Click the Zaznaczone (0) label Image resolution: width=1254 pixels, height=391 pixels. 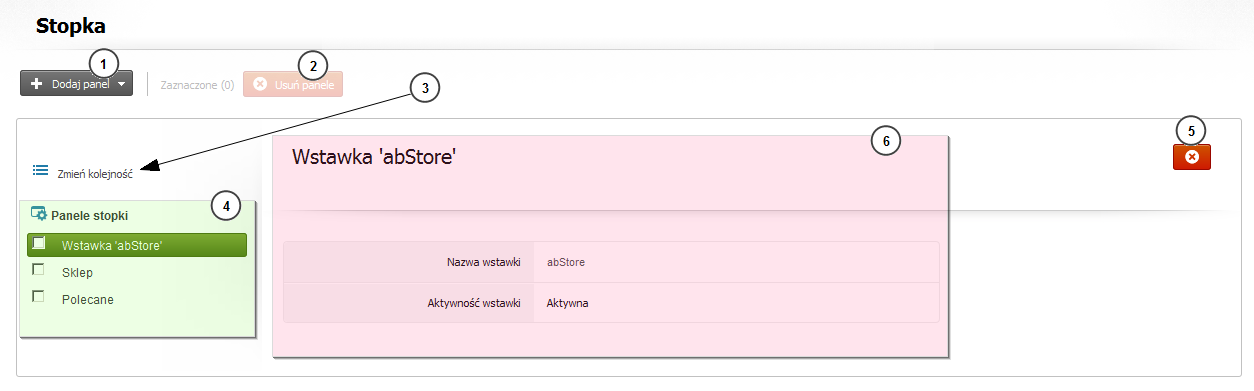[197, 85]
